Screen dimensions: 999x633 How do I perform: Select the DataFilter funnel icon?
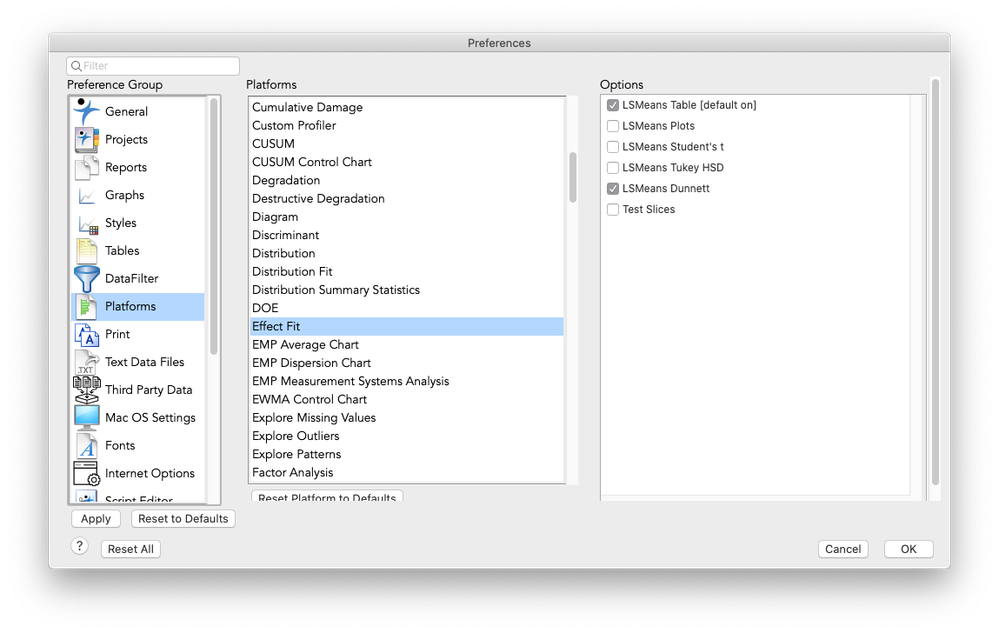(86, 279)
